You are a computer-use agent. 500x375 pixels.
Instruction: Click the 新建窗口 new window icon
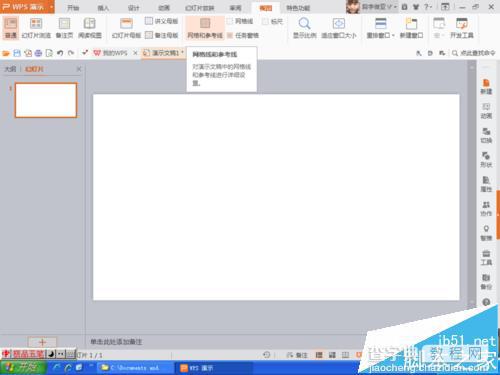(411, 28)
